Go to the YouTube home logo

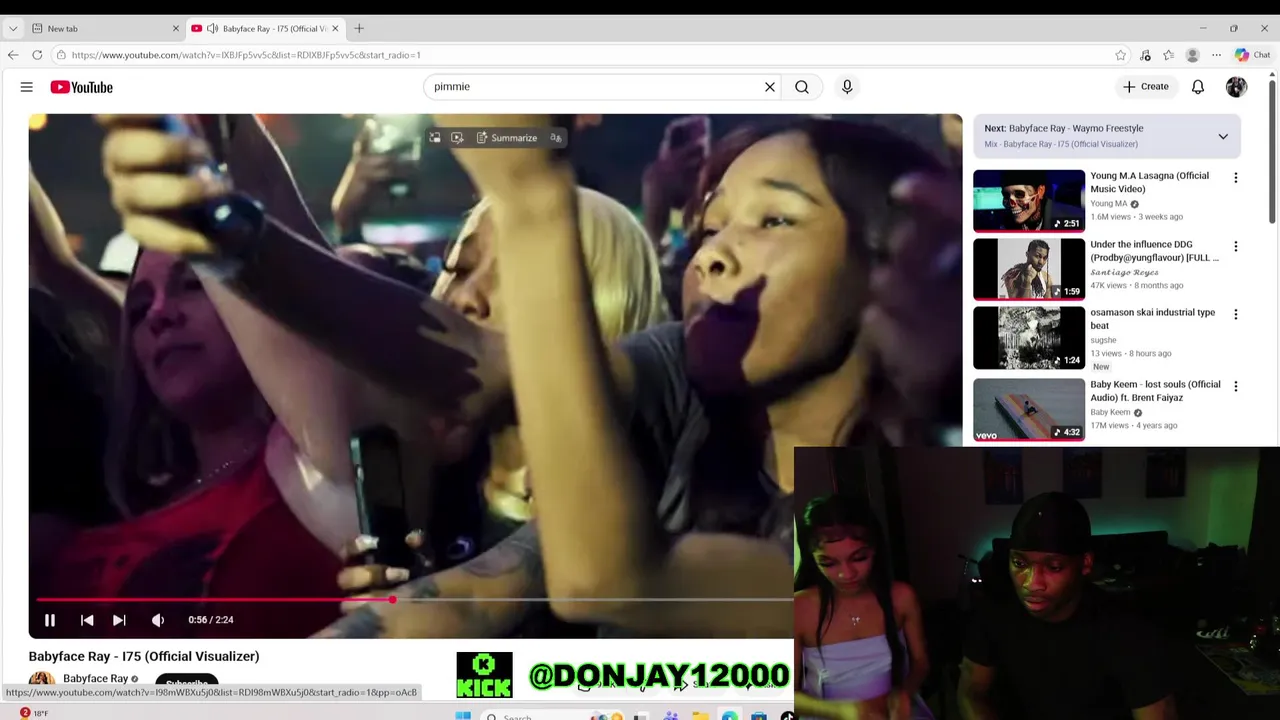81,87
